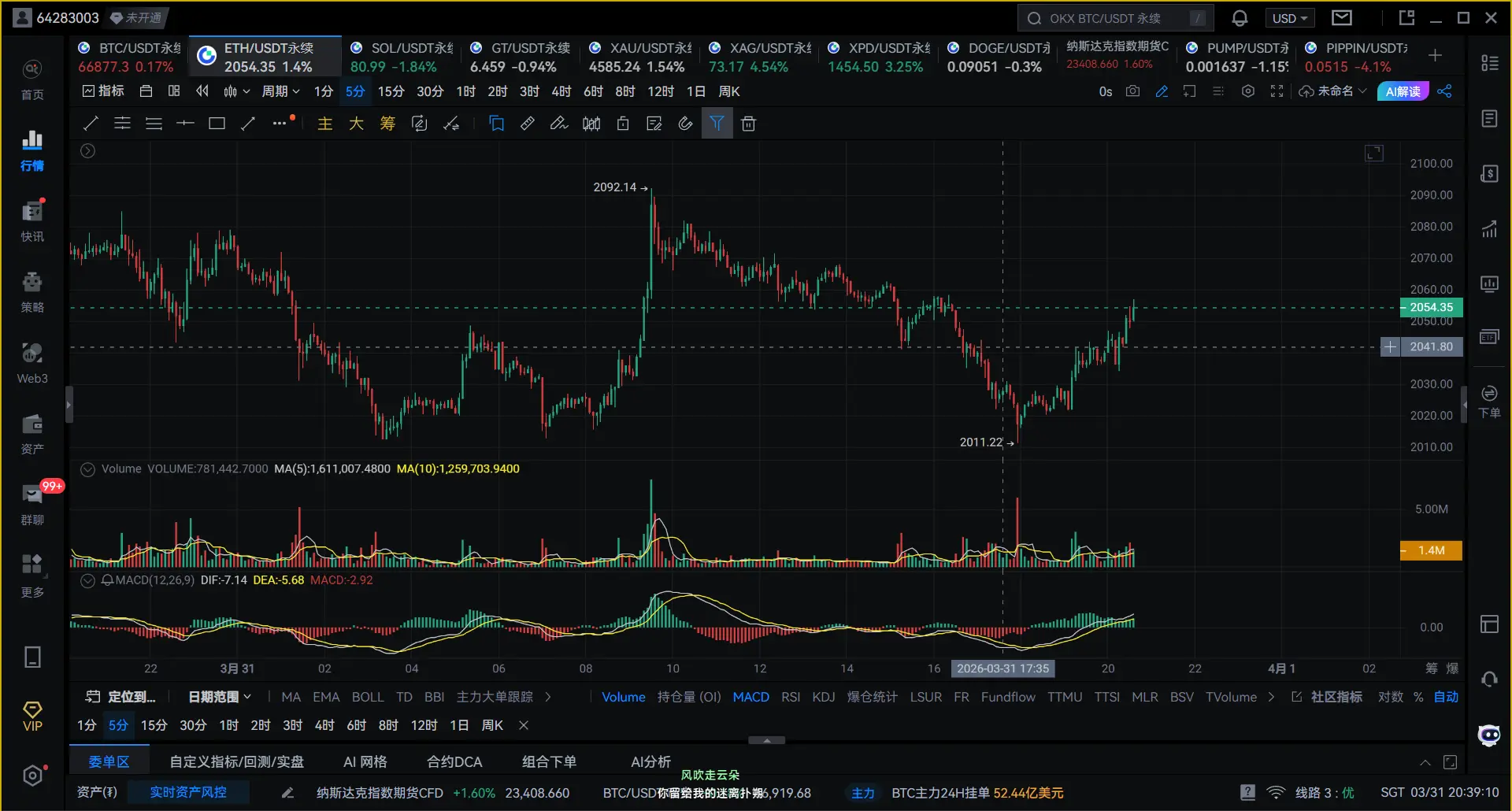Viewport: 1512px width, 811px height.
Task: Click the share icon beside AI解读
Action: tap(1444, 91)
